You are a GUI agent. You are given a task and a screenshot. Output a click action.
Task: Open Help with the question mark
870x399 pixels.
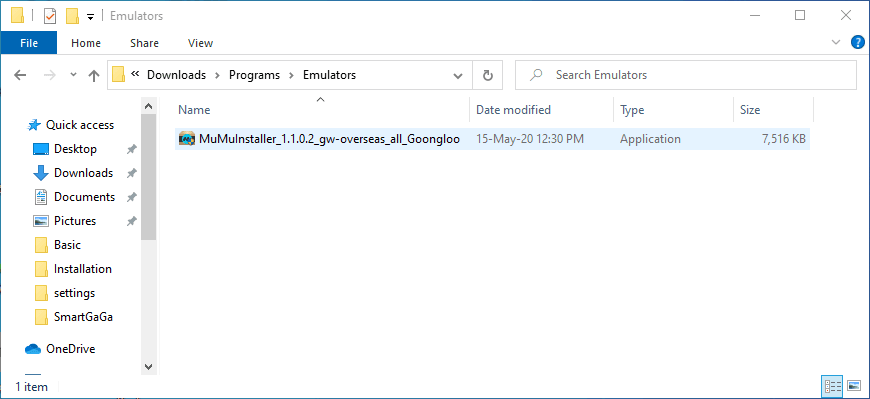click(858, 42)
